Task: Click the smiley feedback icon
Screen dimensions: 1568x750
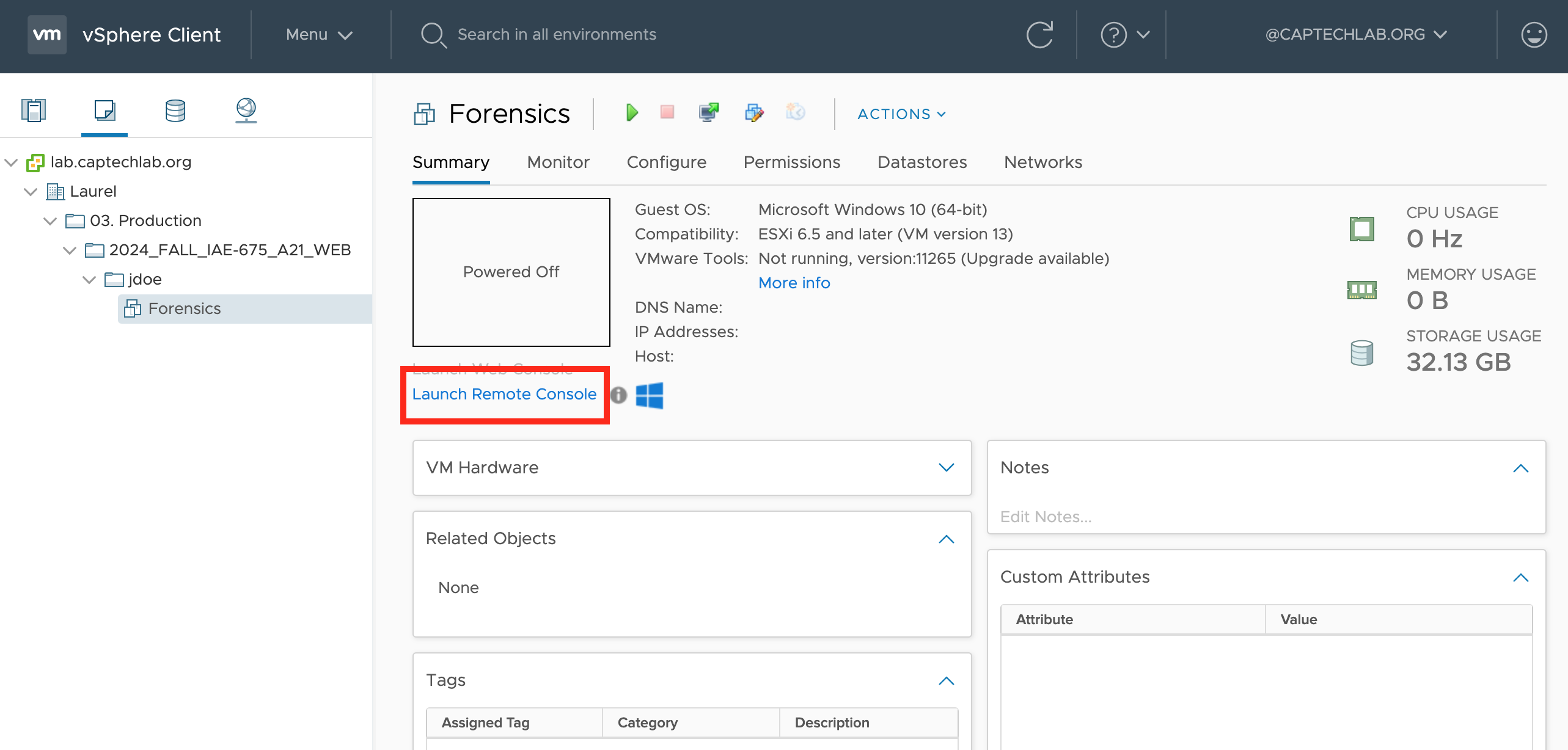Action: click(1533, 35)
